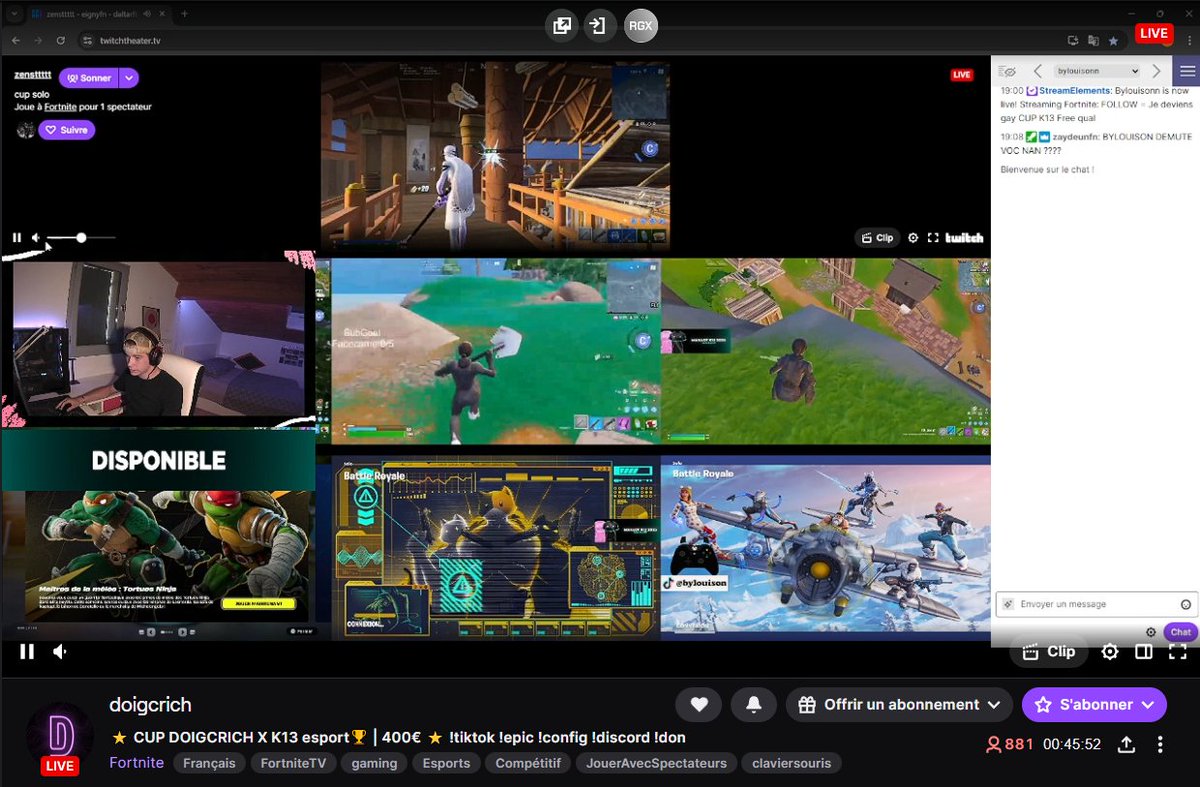The image size is (1200, 787).
Task: Mute the main doigcrich stream
Action: click(x=60, y=652)
